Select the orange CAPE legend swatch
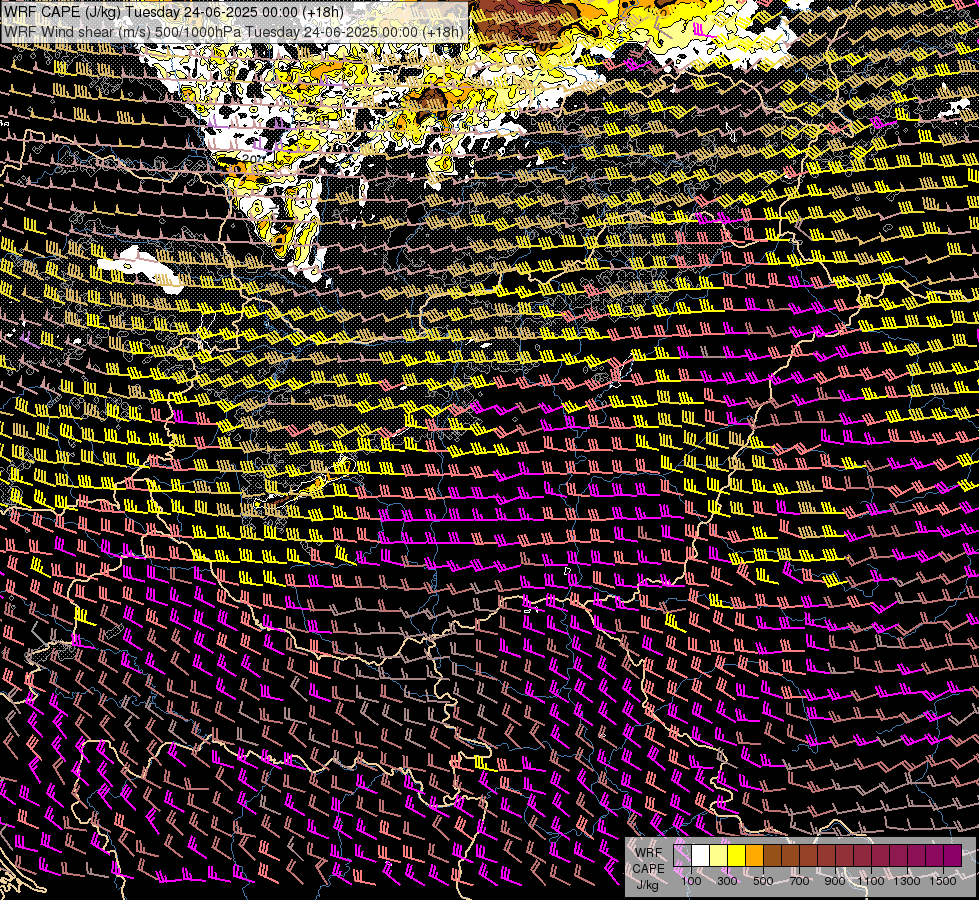The image size is (979, 900). (754, 856)
